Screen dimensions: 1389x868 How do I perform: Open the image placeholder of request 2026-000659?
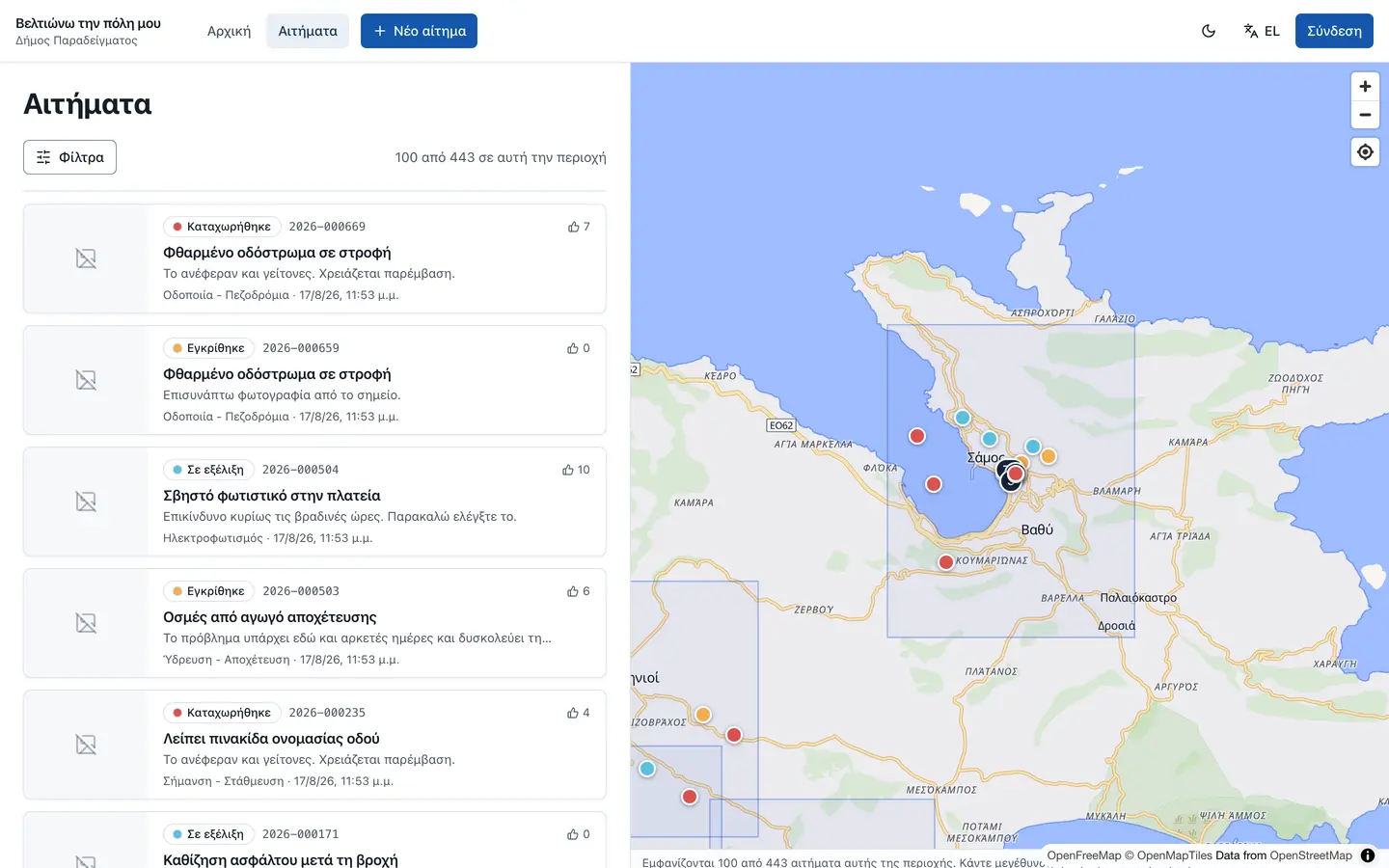[86, 380]
